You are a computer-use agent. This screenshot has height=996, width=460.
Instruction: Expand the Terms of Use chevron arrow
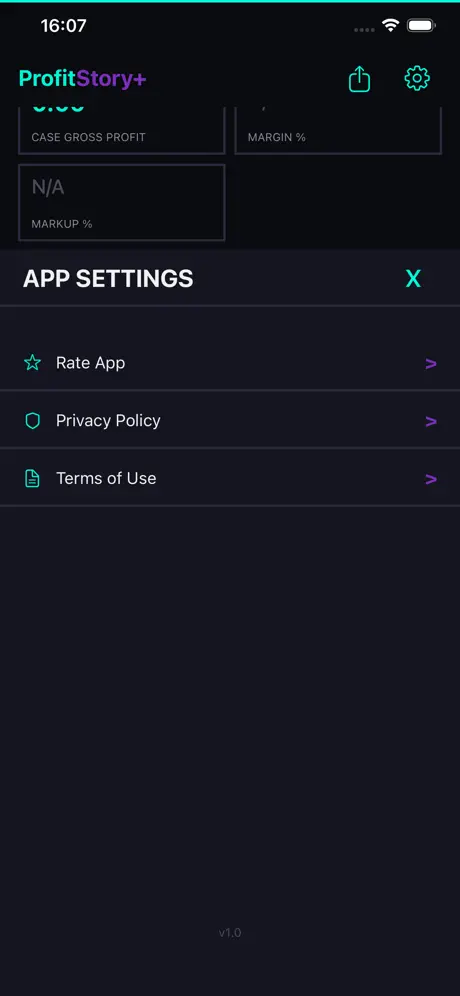(431, 479)
